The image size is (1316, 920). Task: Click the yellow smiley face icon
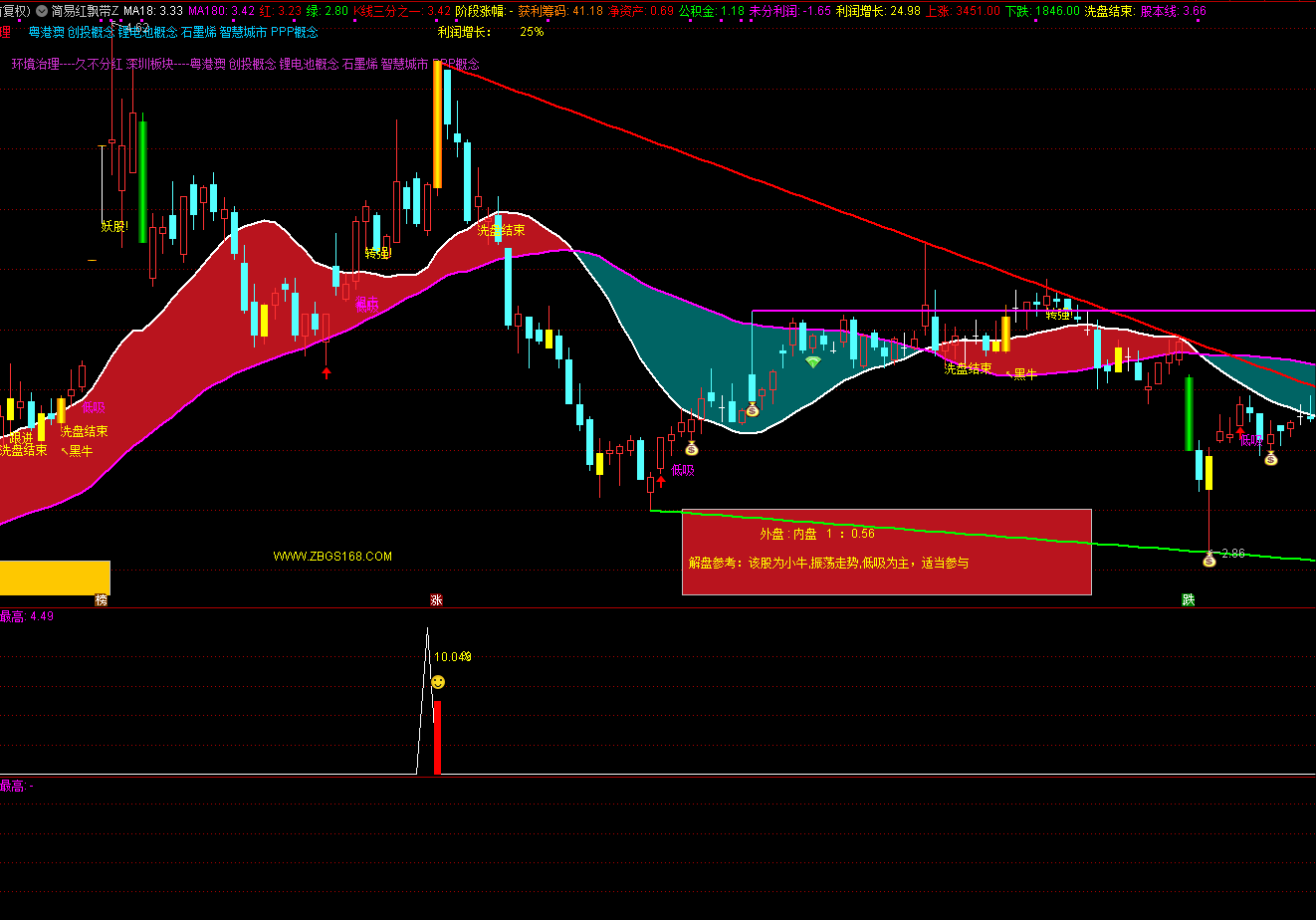pos(438,682)
